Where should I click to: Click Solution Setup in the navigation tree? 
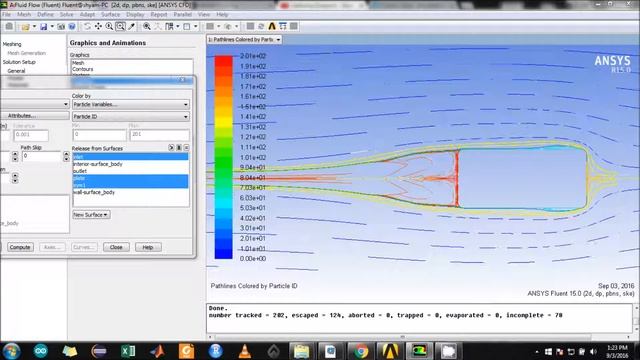(x=19, y=62)
